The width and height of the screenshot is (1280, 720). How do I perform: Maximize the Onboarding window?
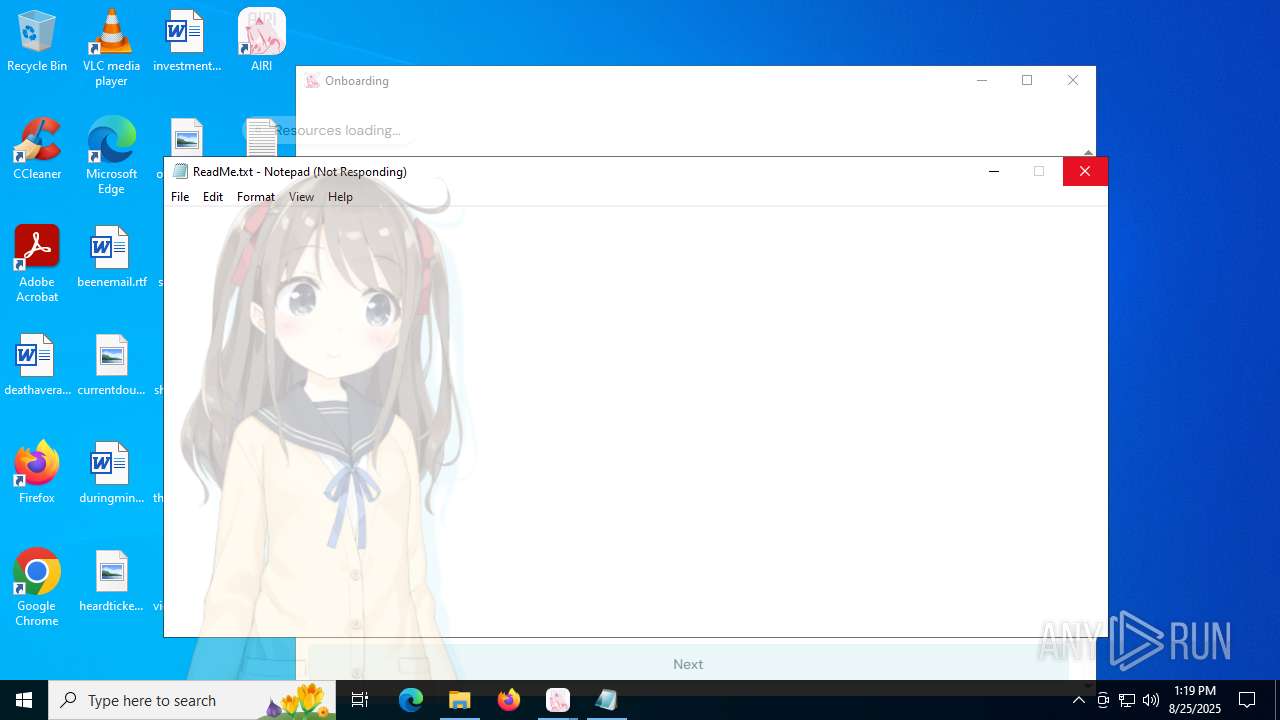[1027, 80]
